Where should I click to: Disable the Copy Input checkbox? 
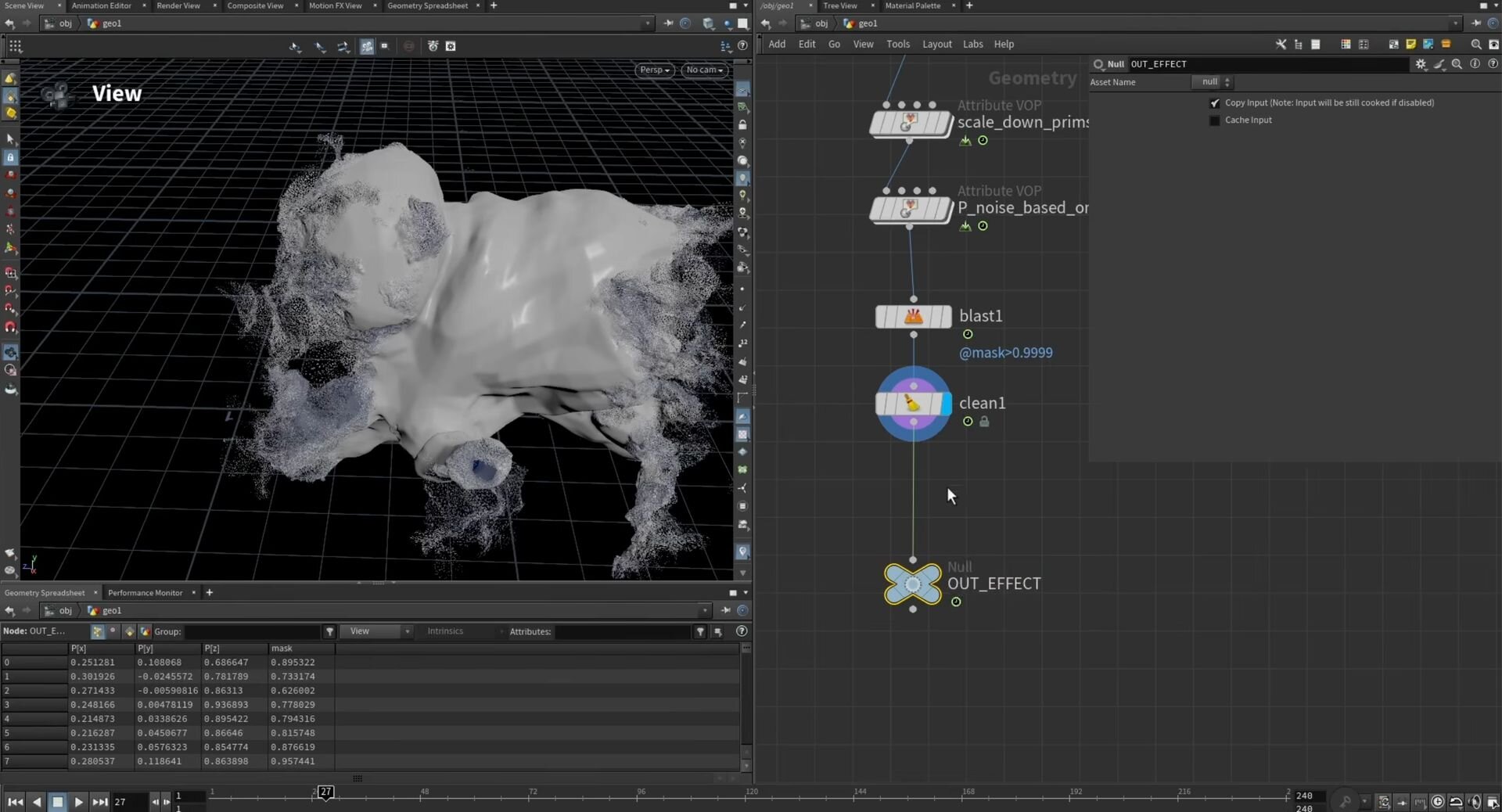(x=1214, y=103)
